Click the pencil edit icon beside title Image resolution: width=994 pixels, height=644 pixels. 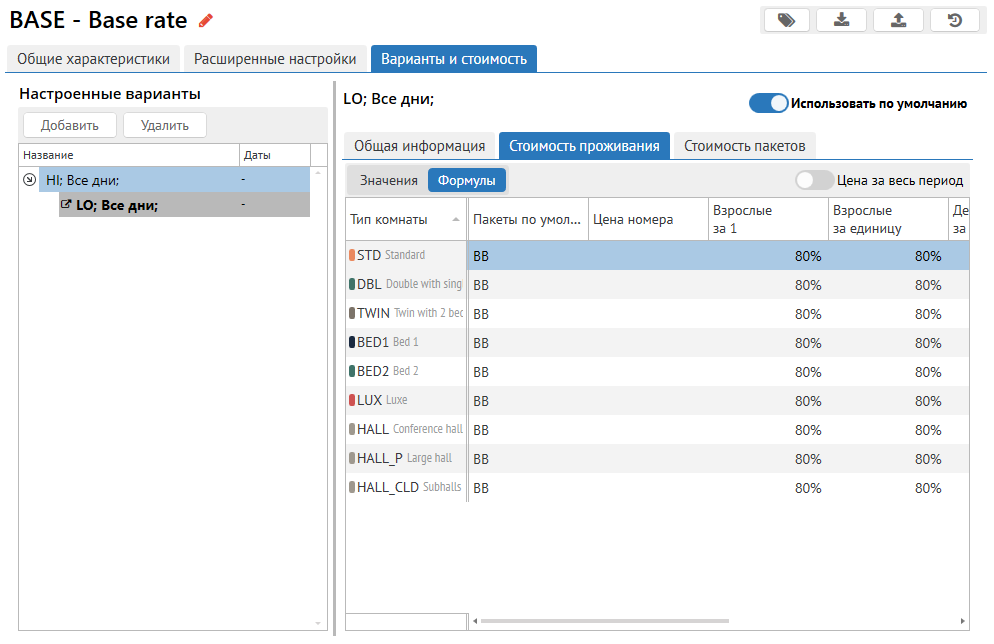point(207,20)
